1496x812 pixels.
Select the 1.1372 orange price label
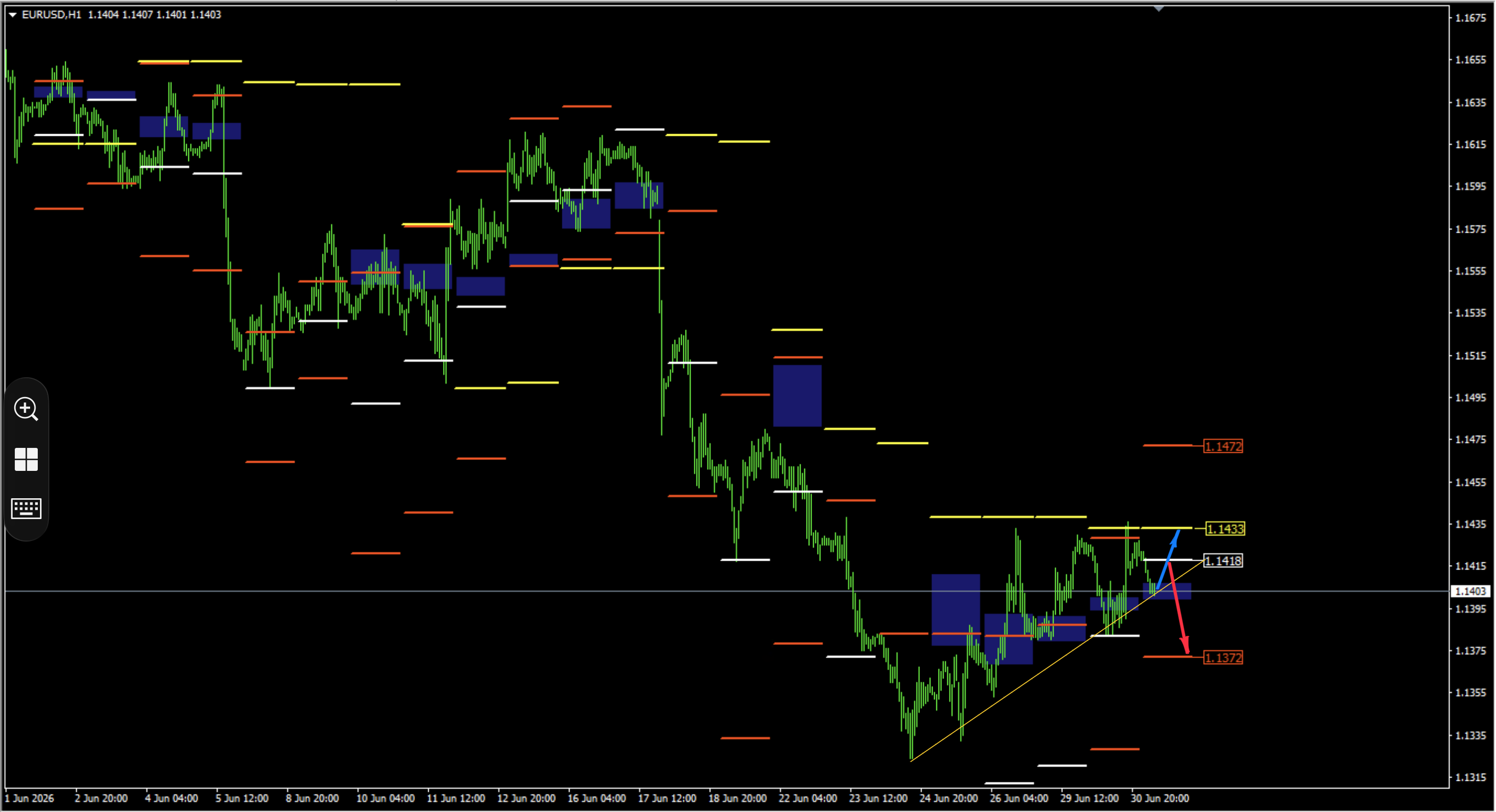(x=1223, y=658)
